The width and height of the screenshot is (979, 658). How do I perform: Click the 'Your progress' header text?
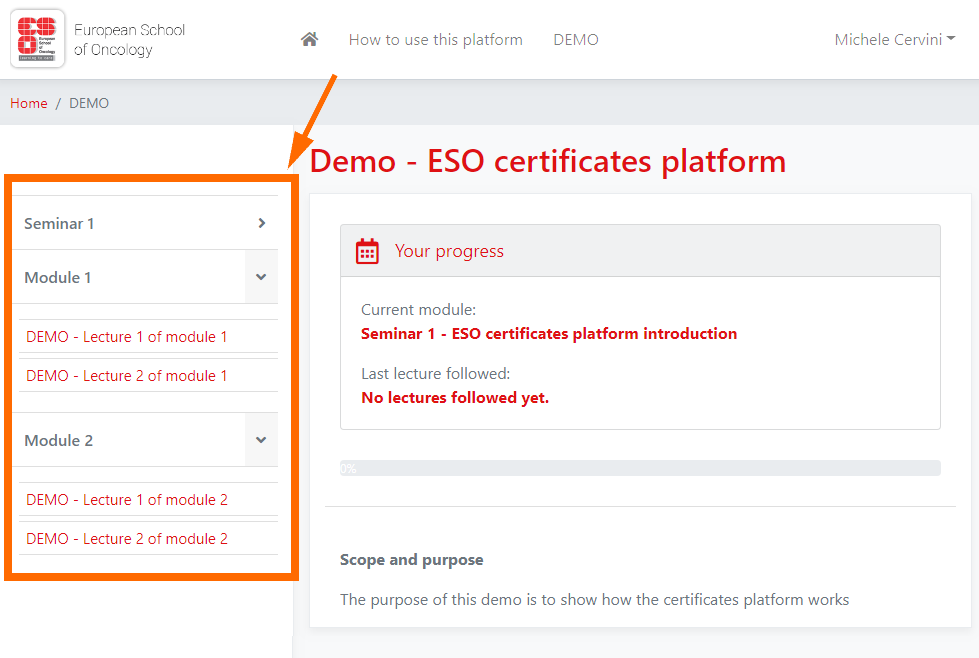coord(449,251)
